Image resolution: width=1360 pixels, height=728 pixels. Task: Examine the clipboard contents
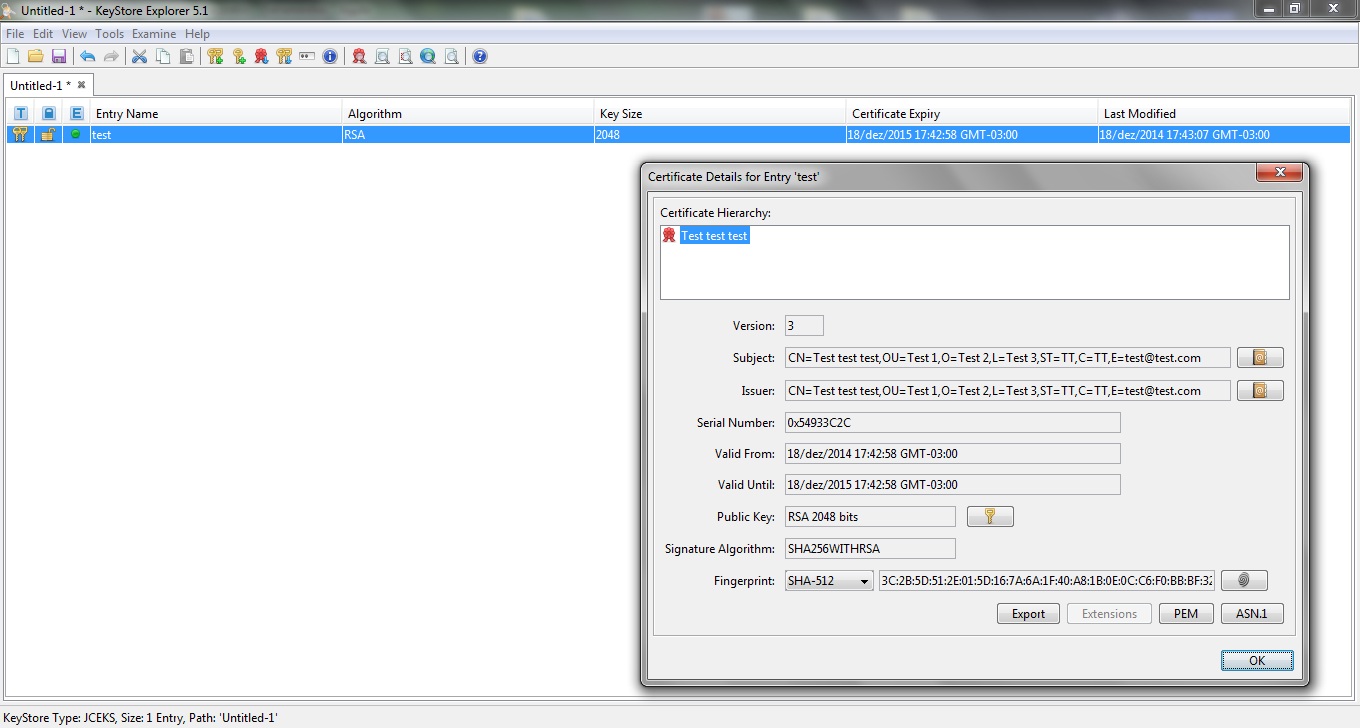(x=382, y=56)
